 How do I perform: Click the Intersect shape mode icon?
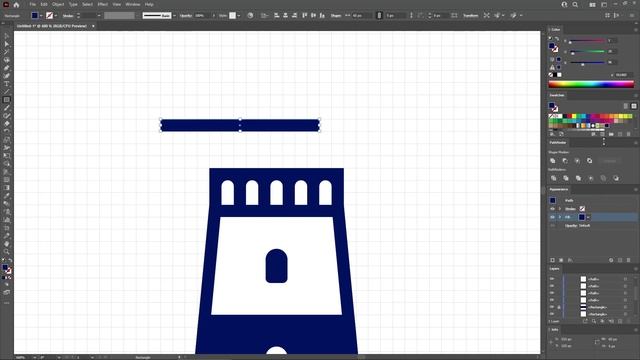[577, 161]
